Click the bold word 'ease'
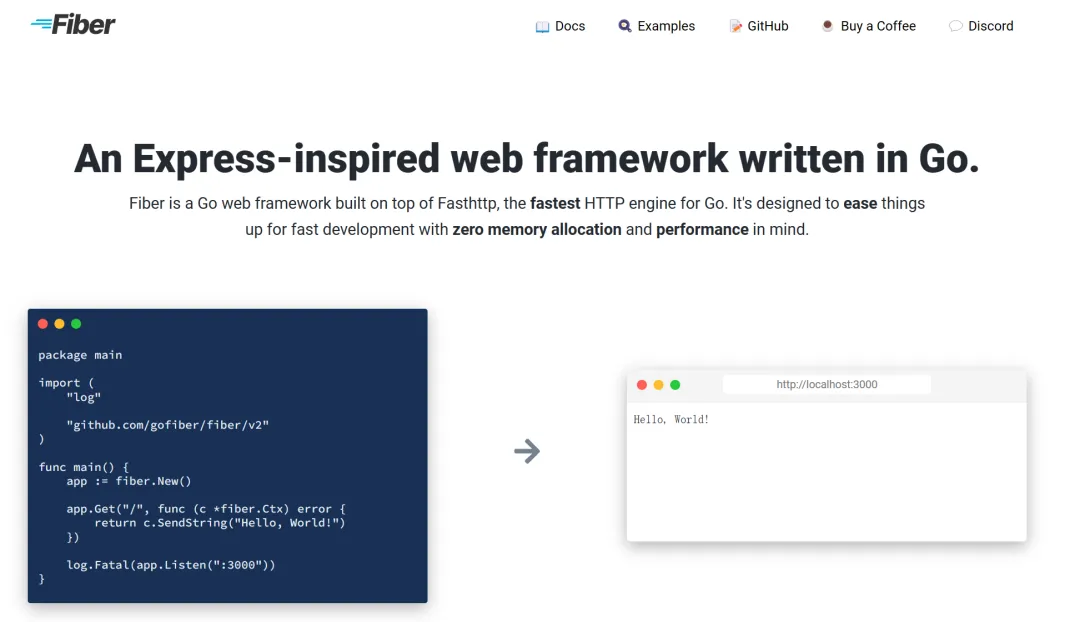The image size is (1080, 622). [860, 203]
